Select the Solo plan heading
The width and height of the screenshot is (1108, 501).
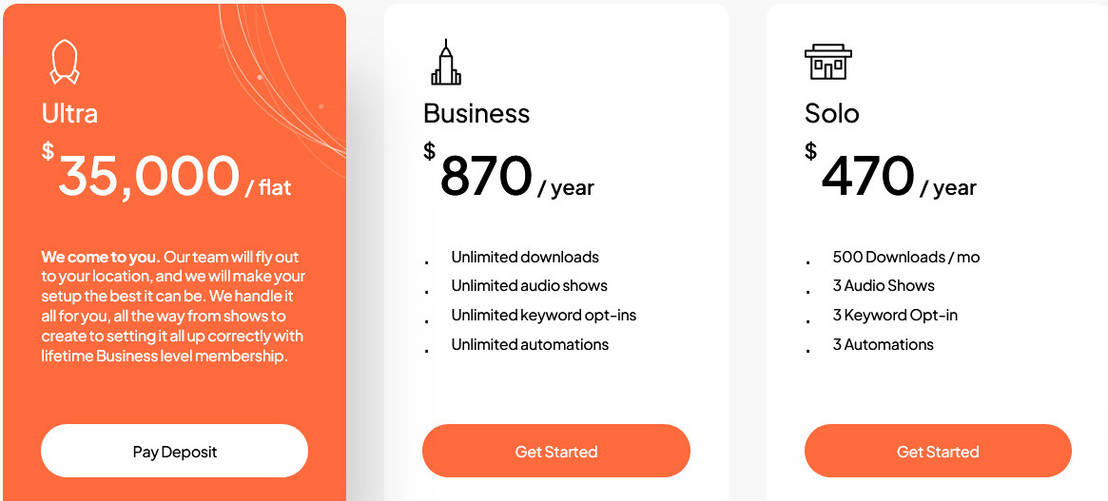(x=832, y=113)
